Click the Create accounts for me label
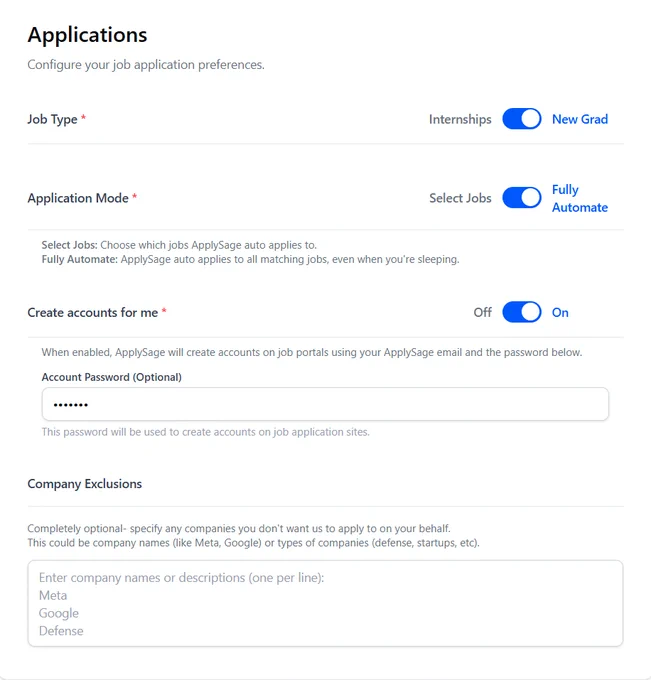Viewport: 651px width, 680px height. [x=92, y=313]
